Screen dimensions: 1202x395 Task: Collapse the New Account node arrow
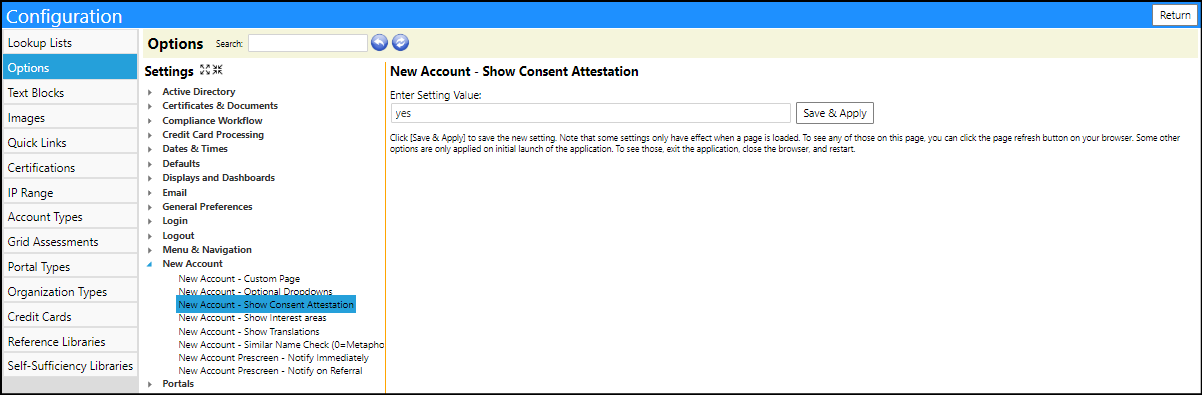click(x=150, y=264)
